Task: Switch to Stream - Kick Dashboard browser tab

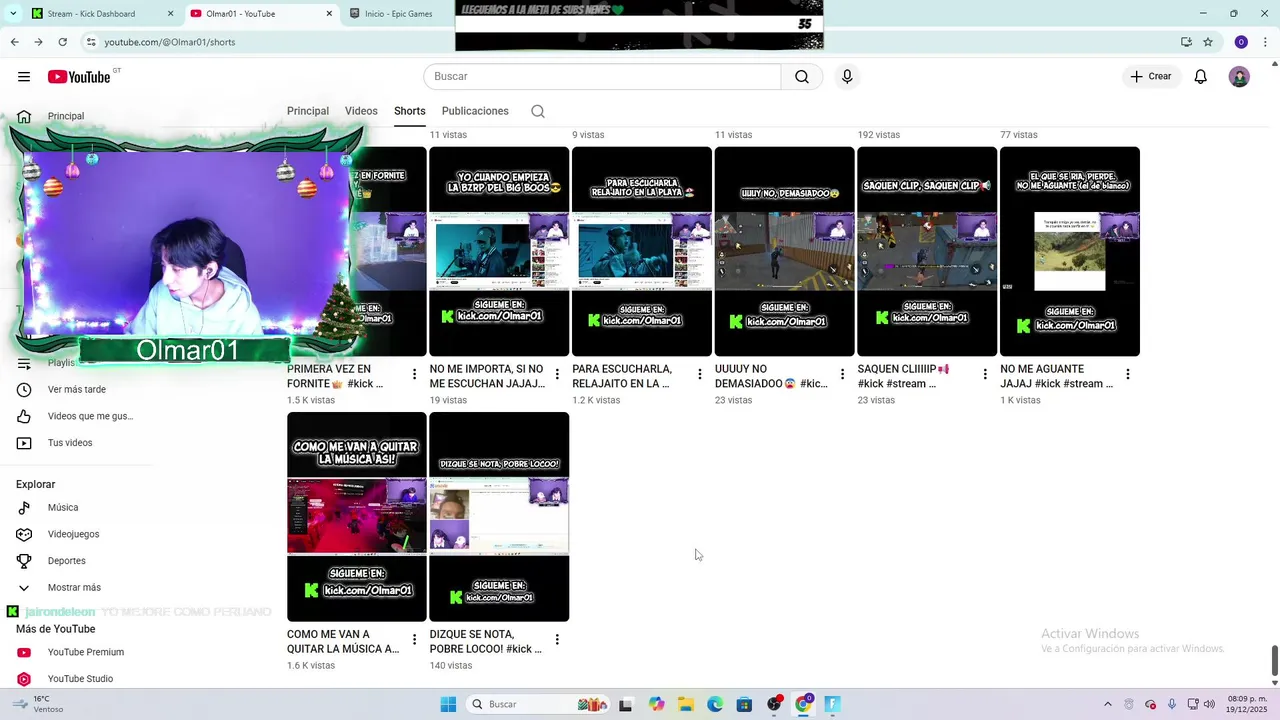Action: pos(91,14)
